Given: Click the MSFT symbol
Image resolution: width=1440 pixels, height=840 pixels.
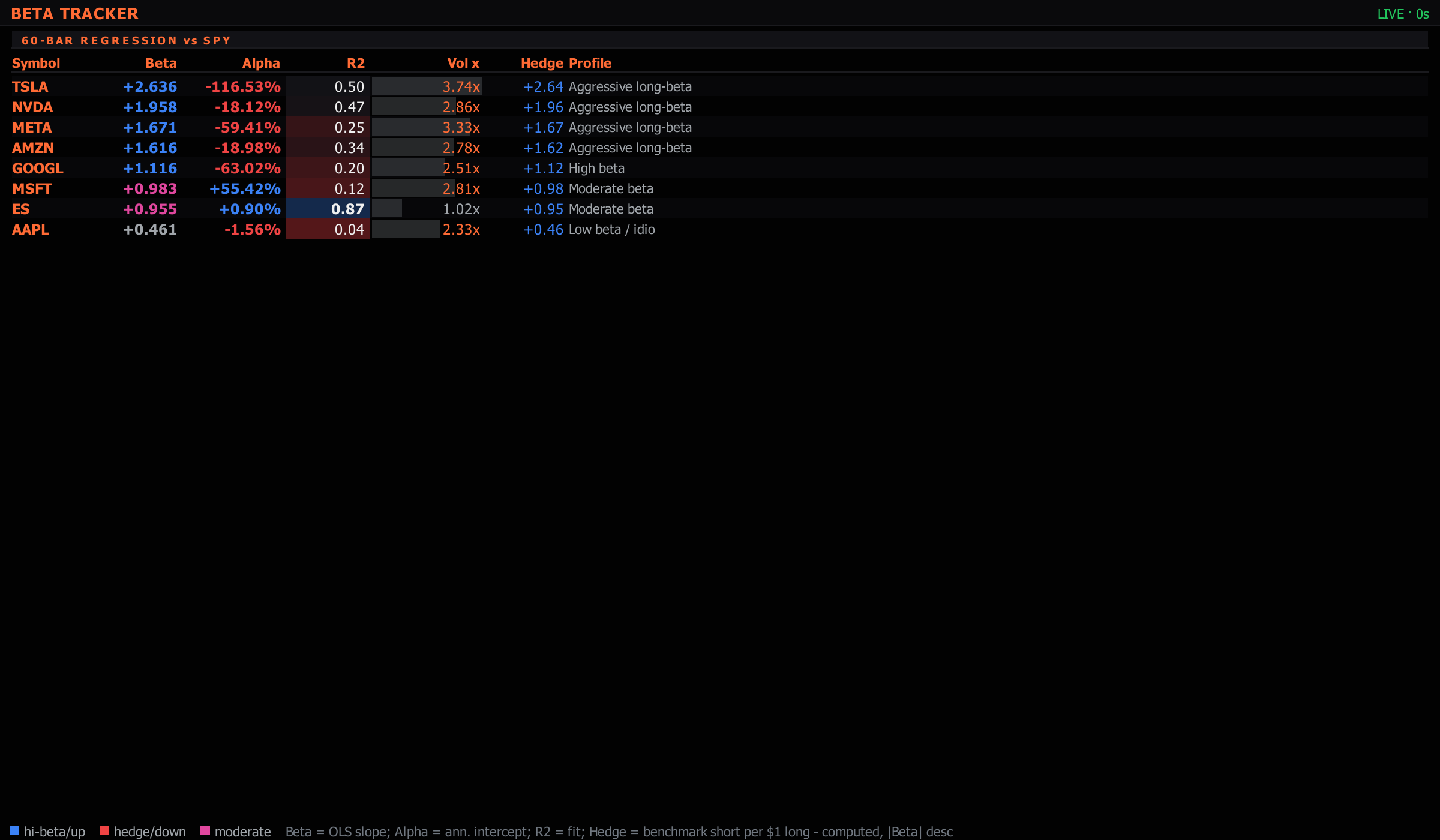Looking at the screenshot, I should (x=32, y=188).
